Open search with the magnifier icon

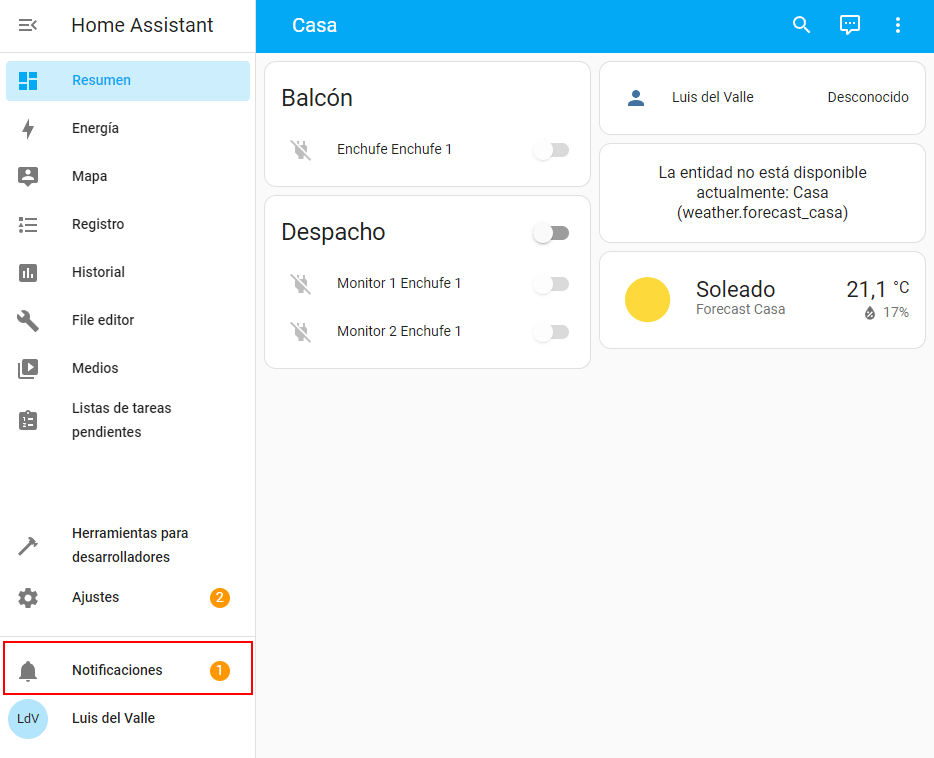(x=801, y=25)
